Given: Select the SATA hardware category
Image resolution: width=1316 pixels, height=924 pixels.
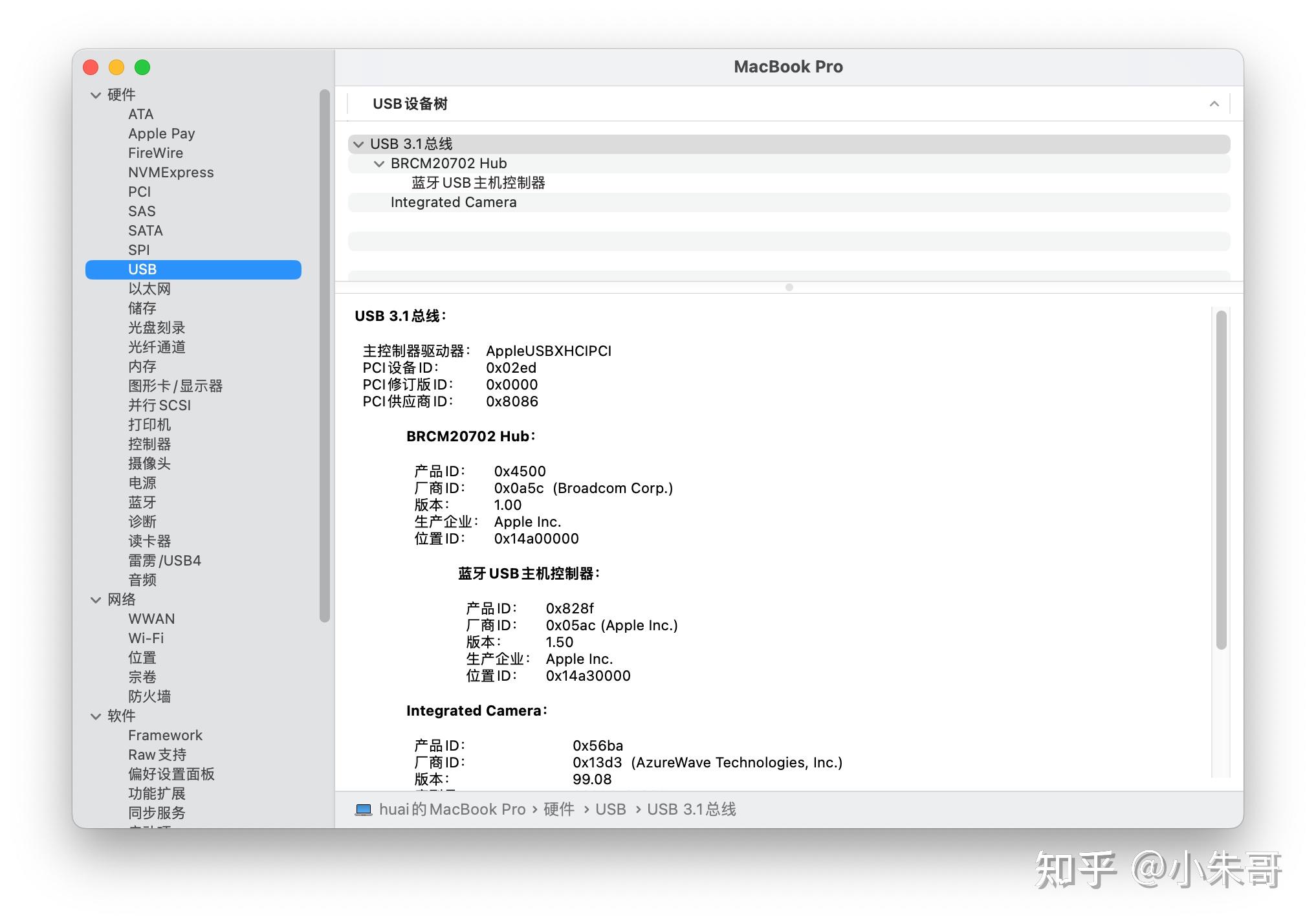Looking at the screenshot, I should pos(146,230).
